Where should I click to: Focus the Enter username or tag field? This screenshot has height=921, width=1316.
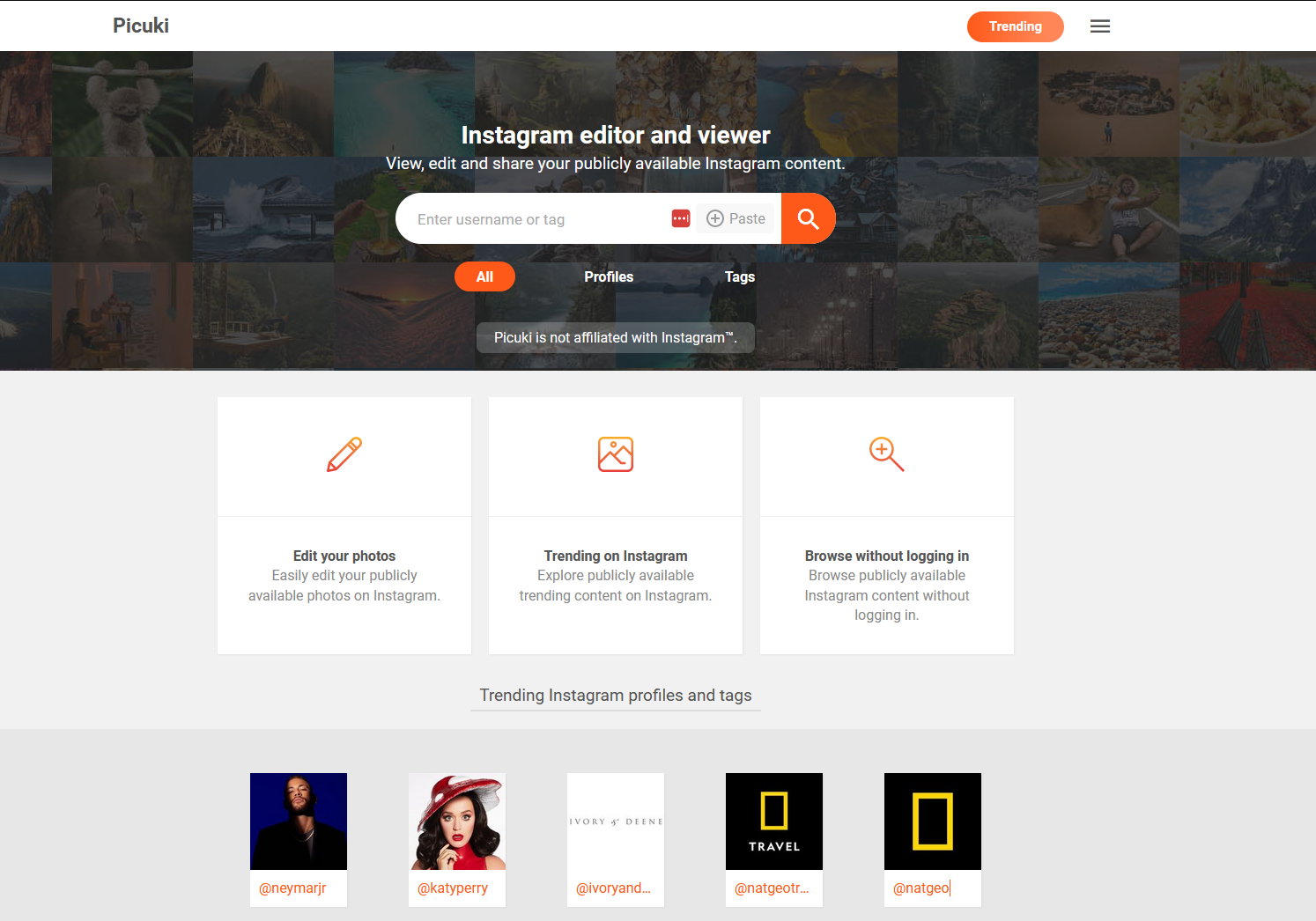pos(537,219)
